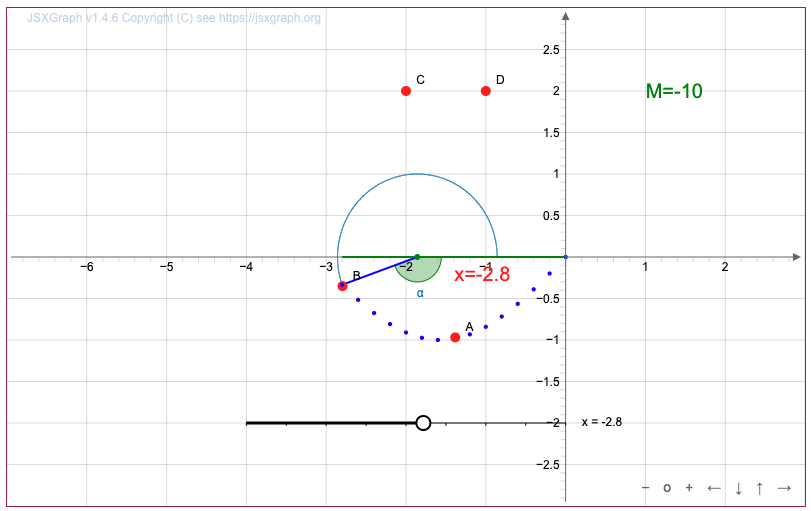
Task: Click the thick black slider track portion
Action: coord(330,423)
